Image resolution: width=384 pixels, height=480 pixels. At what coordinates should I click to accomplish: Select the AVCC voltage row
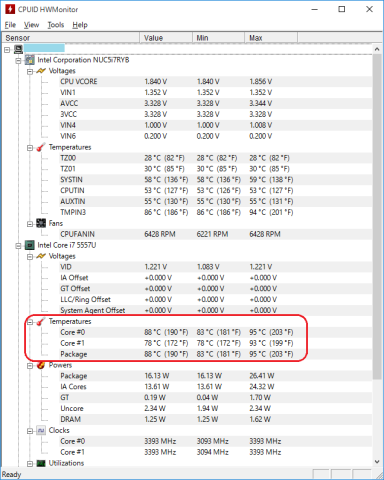tap(215, 103)
